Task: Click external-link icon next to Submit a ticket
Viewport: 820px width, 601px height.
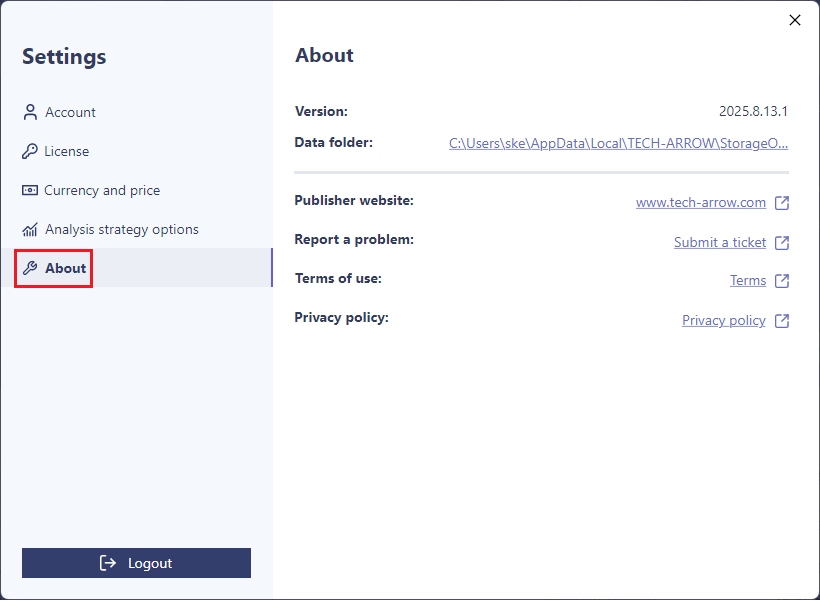Action: pos(782,243)
